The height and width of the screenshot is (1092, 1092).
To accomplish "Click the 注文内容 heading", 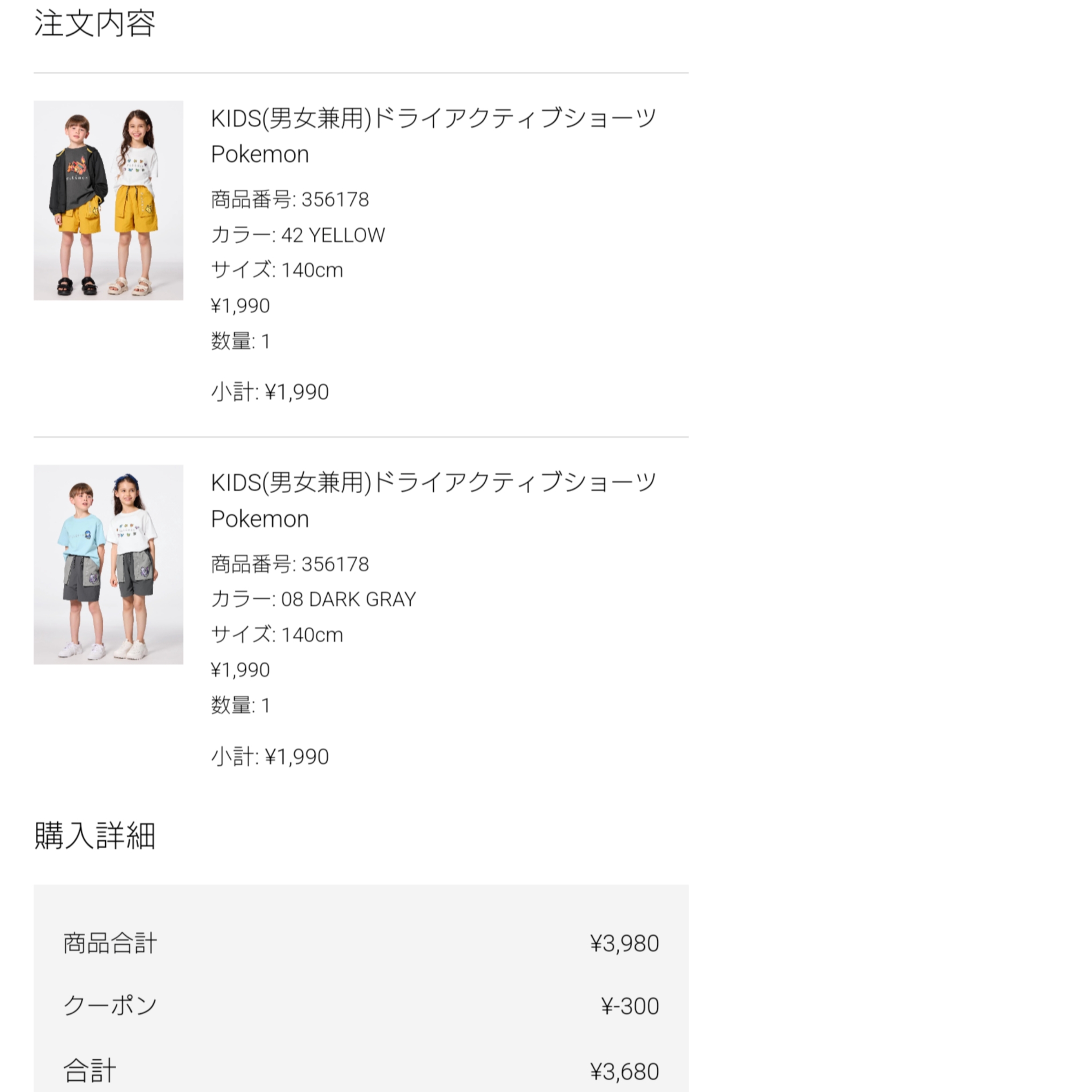I will 94,23.
